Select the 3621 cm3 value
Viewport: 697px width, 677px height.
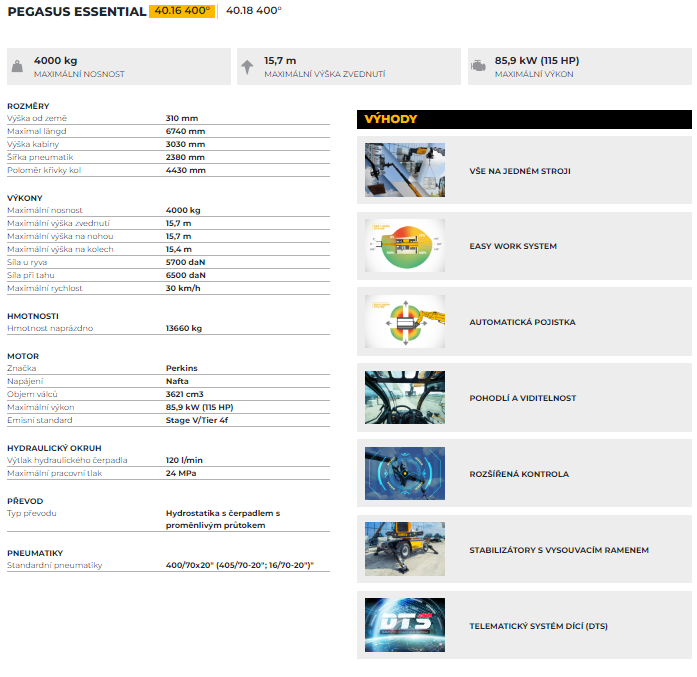click(x=184, y=394)
